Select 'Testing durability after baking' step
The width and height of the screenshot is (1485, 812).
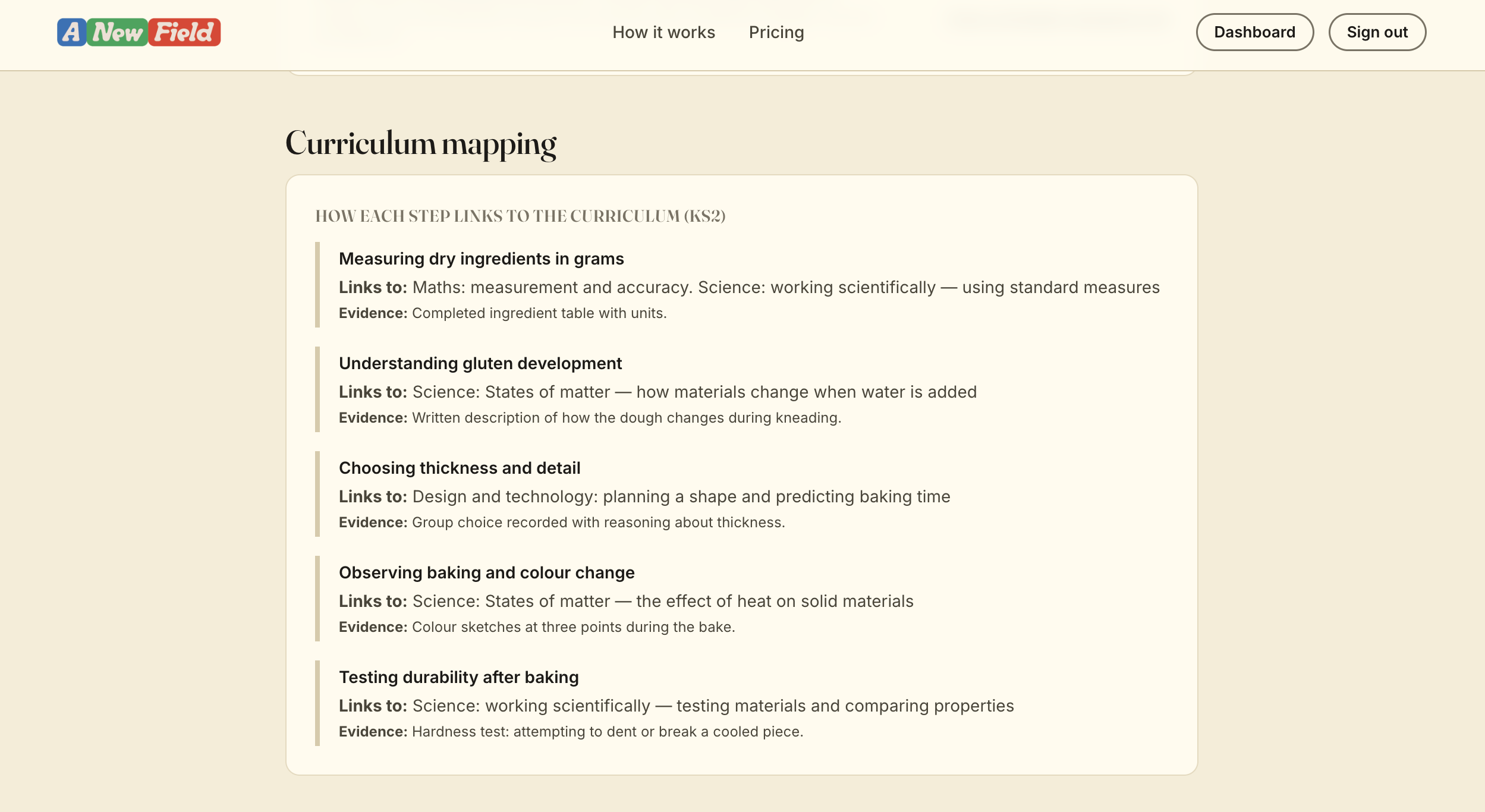point(458,677)
